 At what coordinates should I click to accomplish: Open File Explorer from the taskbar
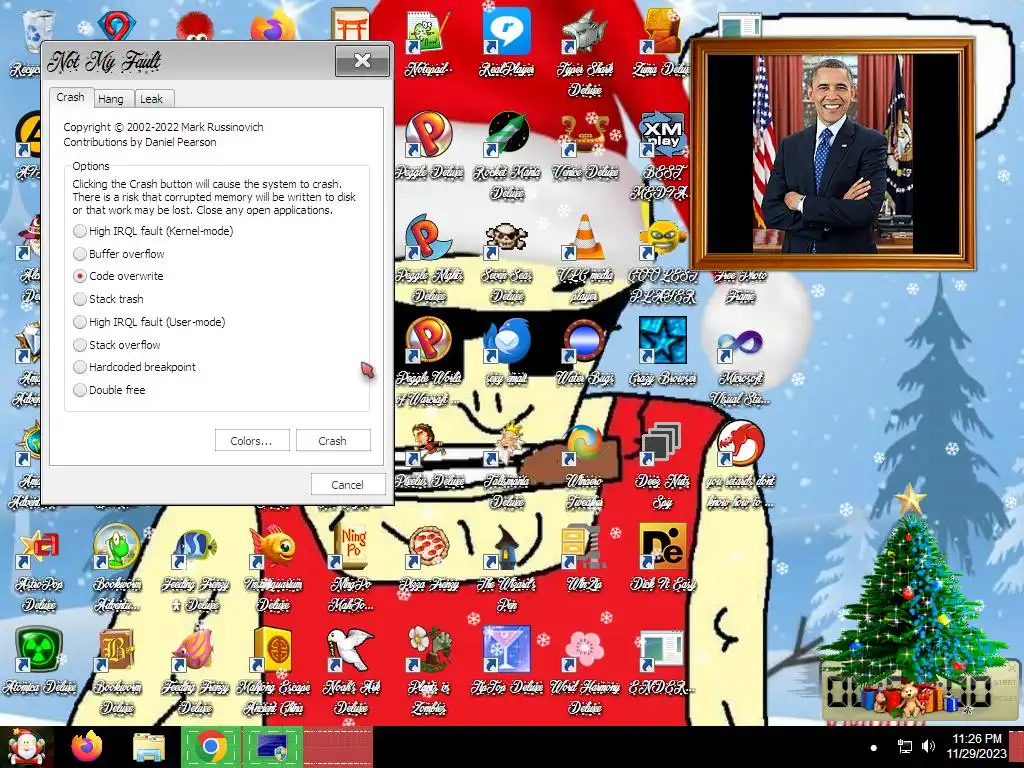149,747
